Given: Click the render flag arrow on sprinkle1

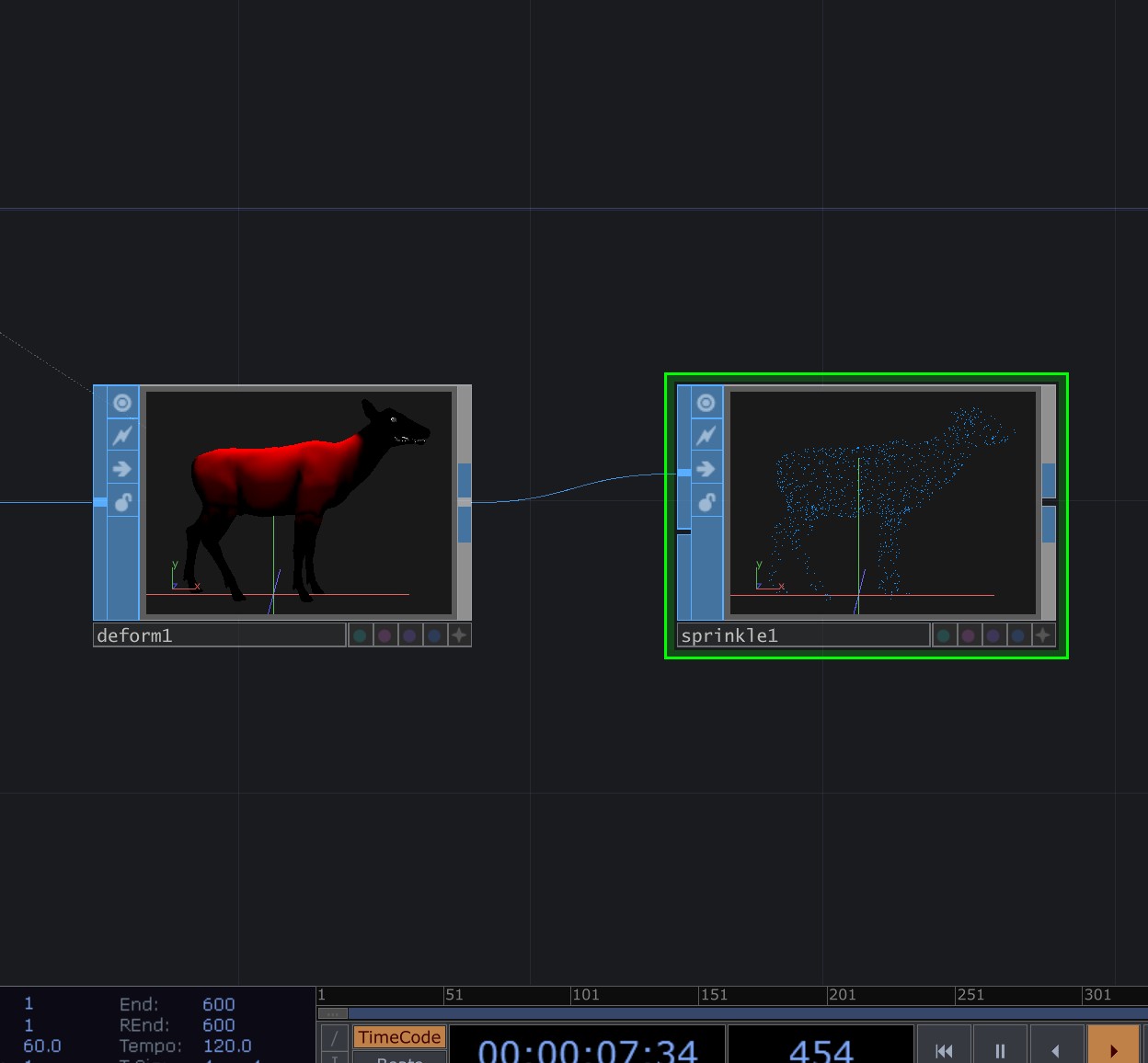Looking at the screenshot, I should point(706,469).
